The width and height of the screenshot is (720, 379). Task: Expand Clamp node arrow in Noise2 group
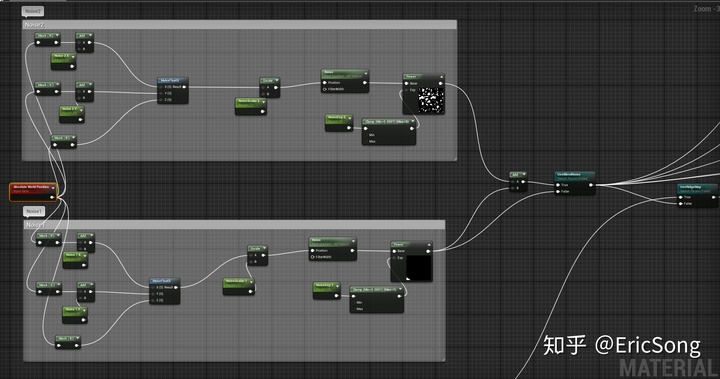click(413, 122)
